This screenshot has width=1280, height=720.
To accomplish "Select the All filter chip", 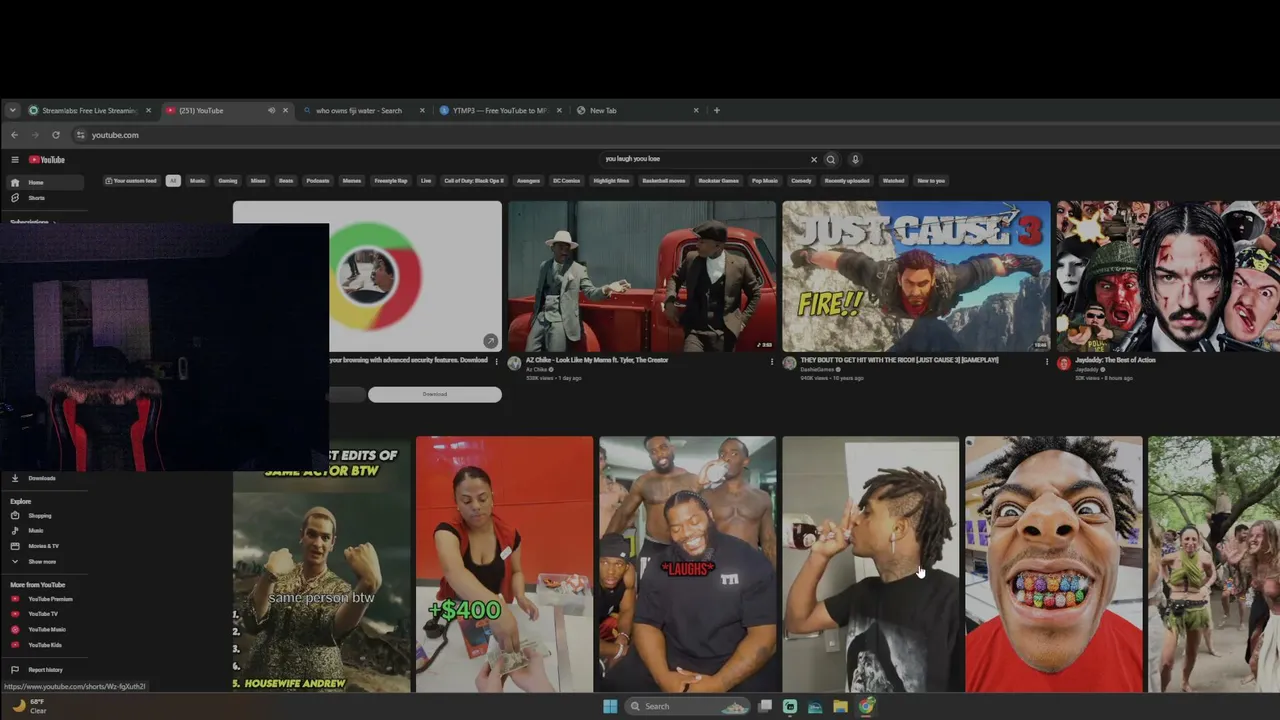I will [173, 181].
